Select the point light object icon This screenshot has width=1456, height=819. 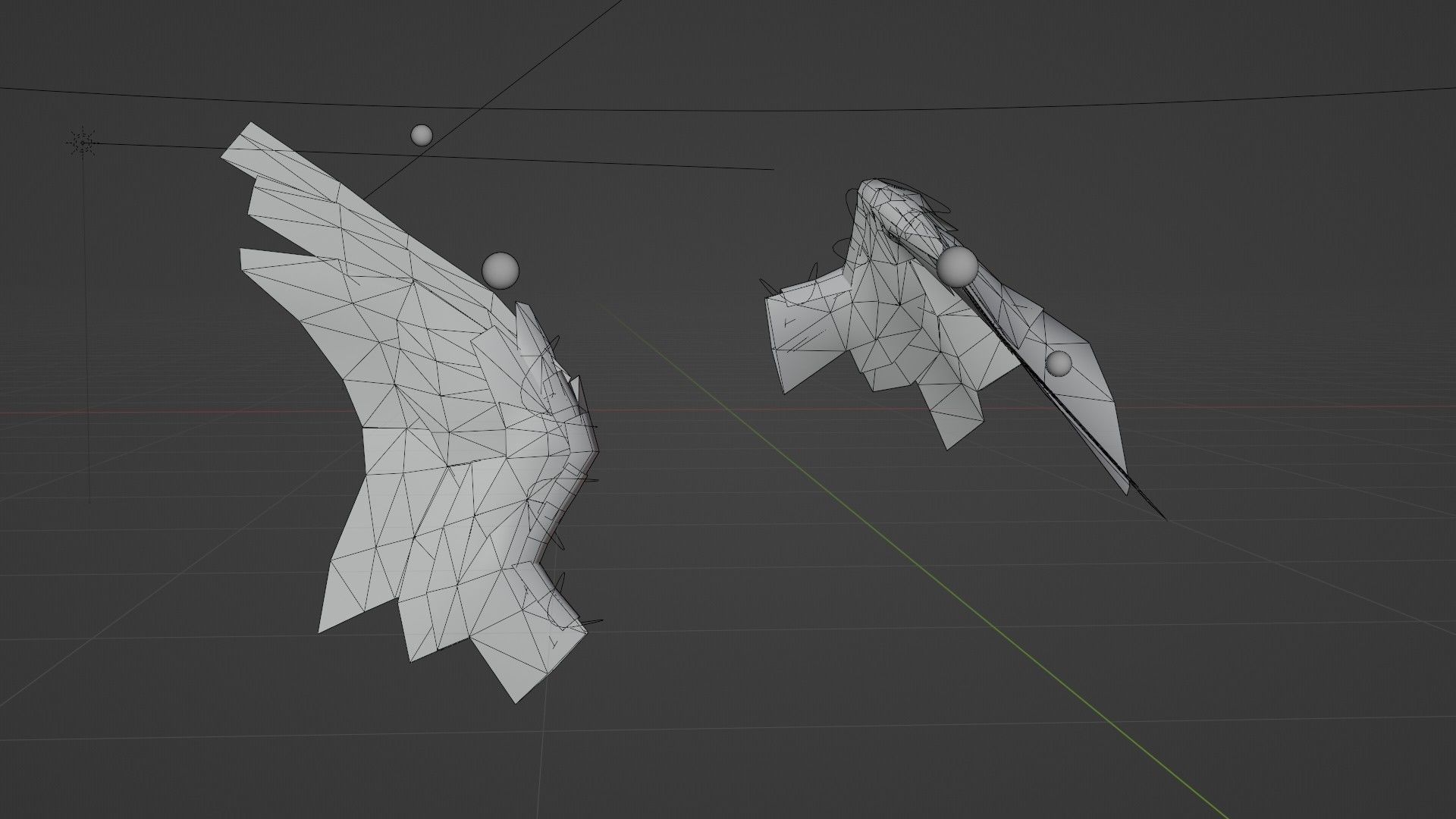click(x=82, y=142)
